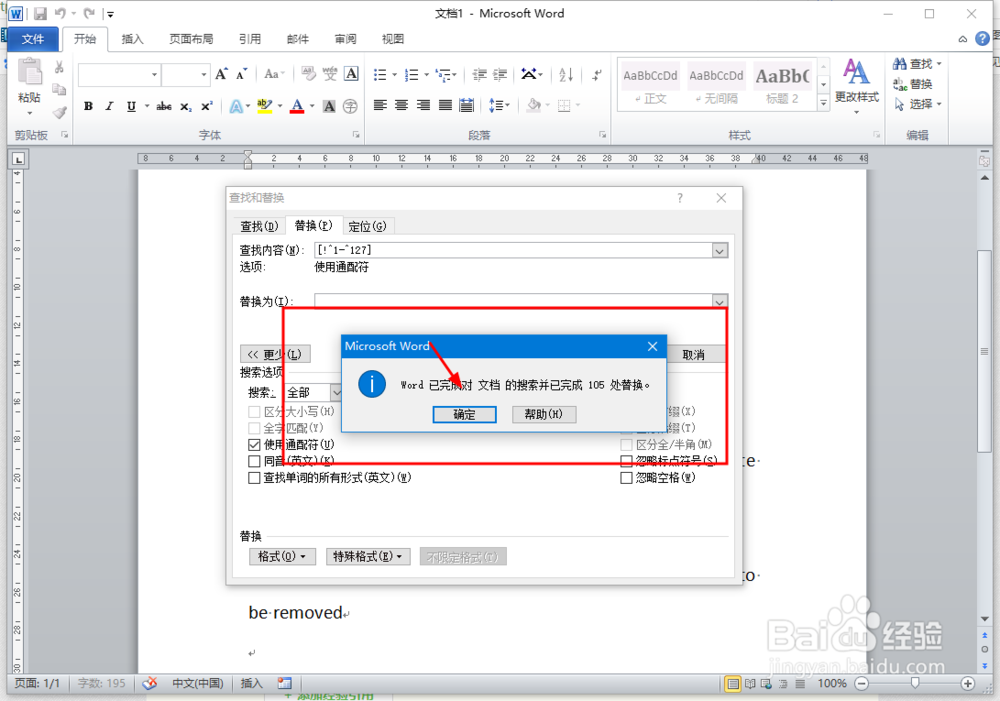Center align text
The height and width of the screenshot is (701, 1000).
[x=401, y=105]
